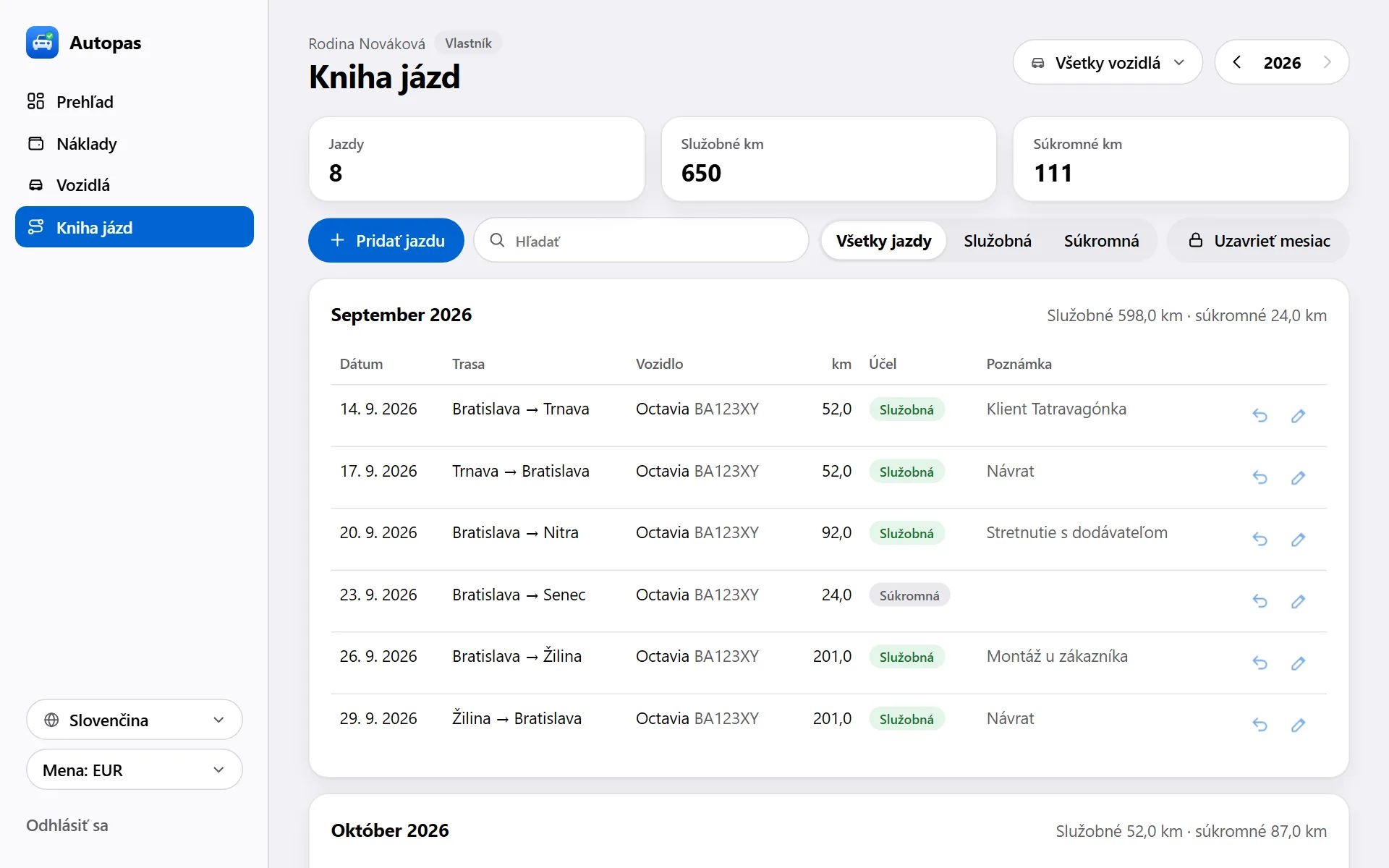Click the Autopas car logo icon
1389x868 pixels.
click(42, 43)
